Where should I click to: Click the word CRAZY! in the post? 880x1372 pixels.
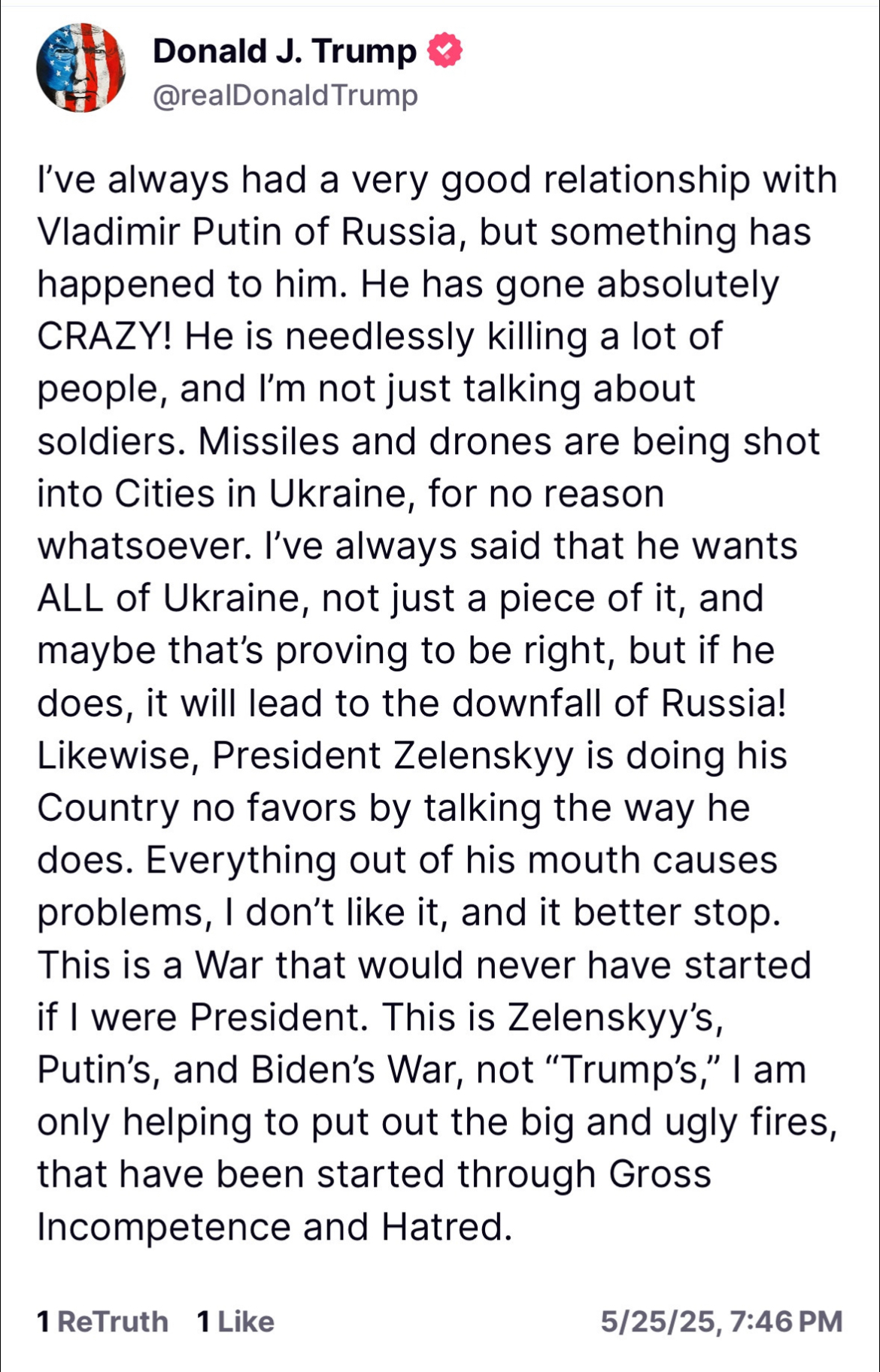105,336
